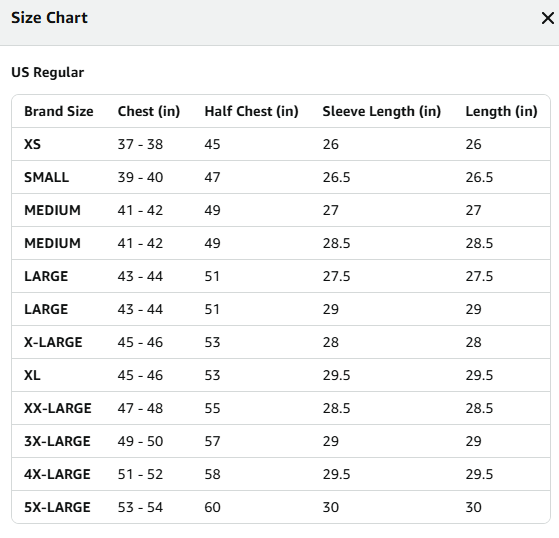Image resolution: width=559 pixels, height=538 pixels.
Task: Click the Chest (in) column header
Action: coord(149,111)
